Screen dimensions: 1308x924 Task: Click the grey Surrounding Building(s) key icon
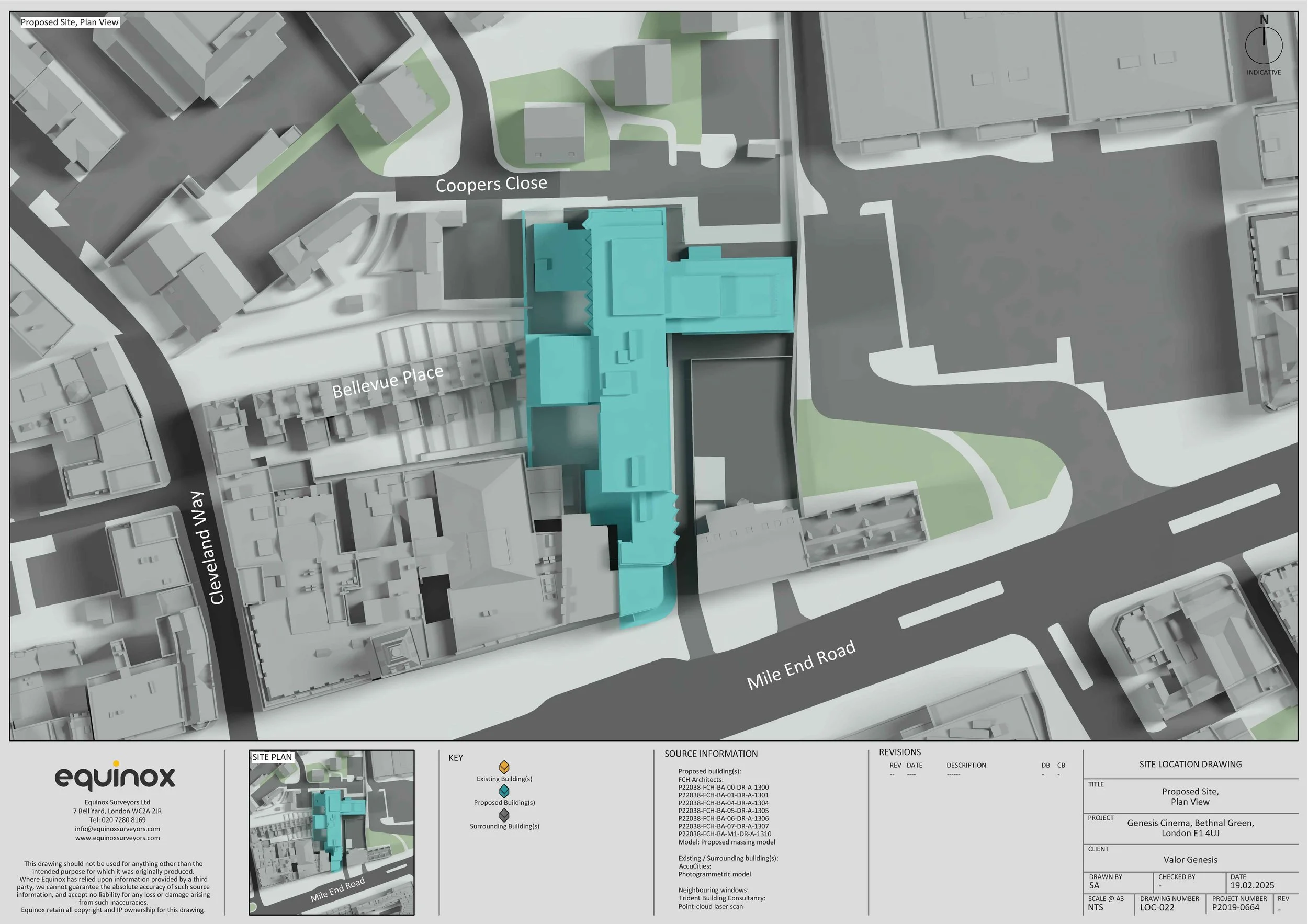tap(504, 815)
